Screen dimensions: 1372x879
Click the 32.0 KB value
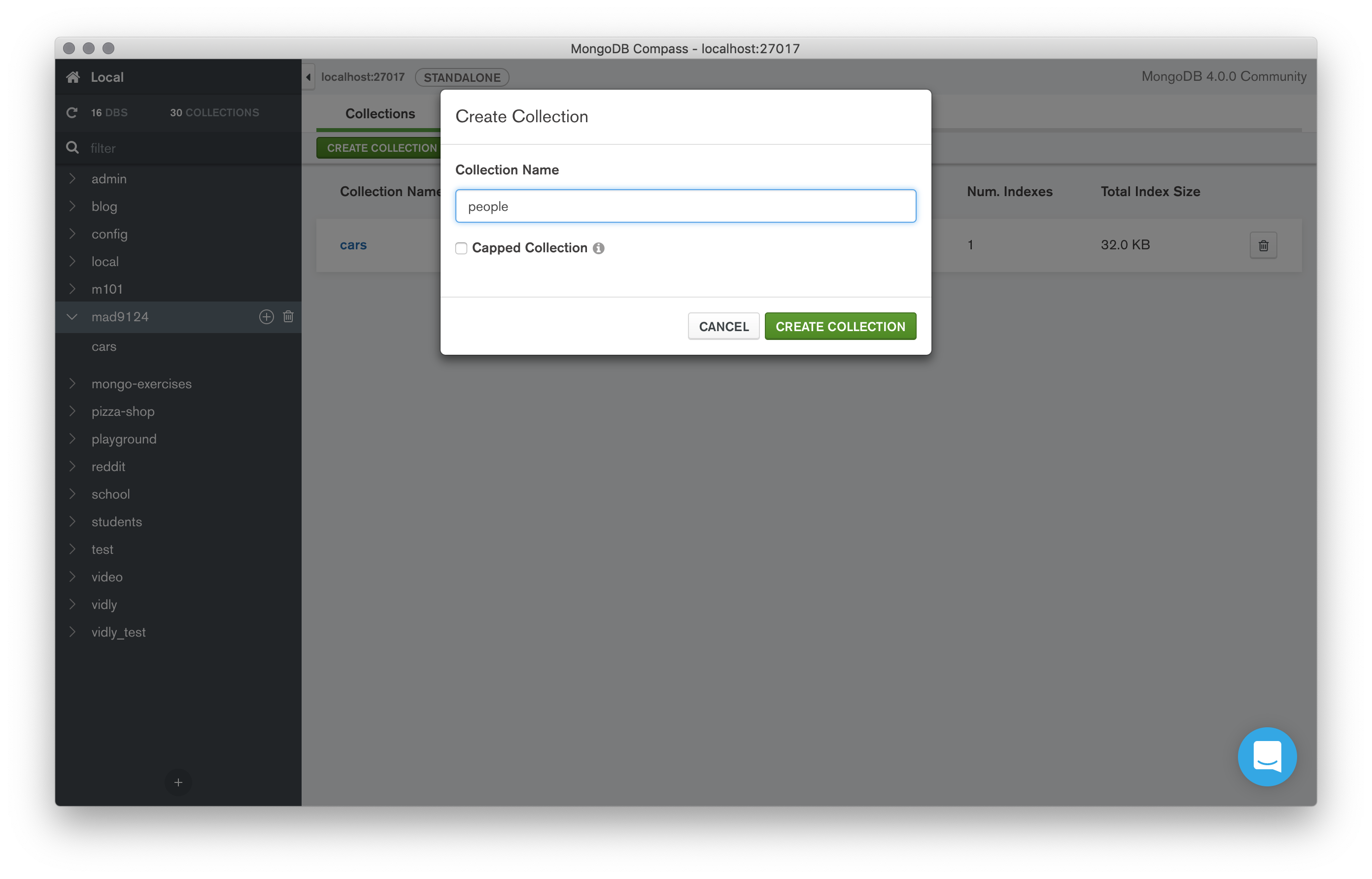1125,245
